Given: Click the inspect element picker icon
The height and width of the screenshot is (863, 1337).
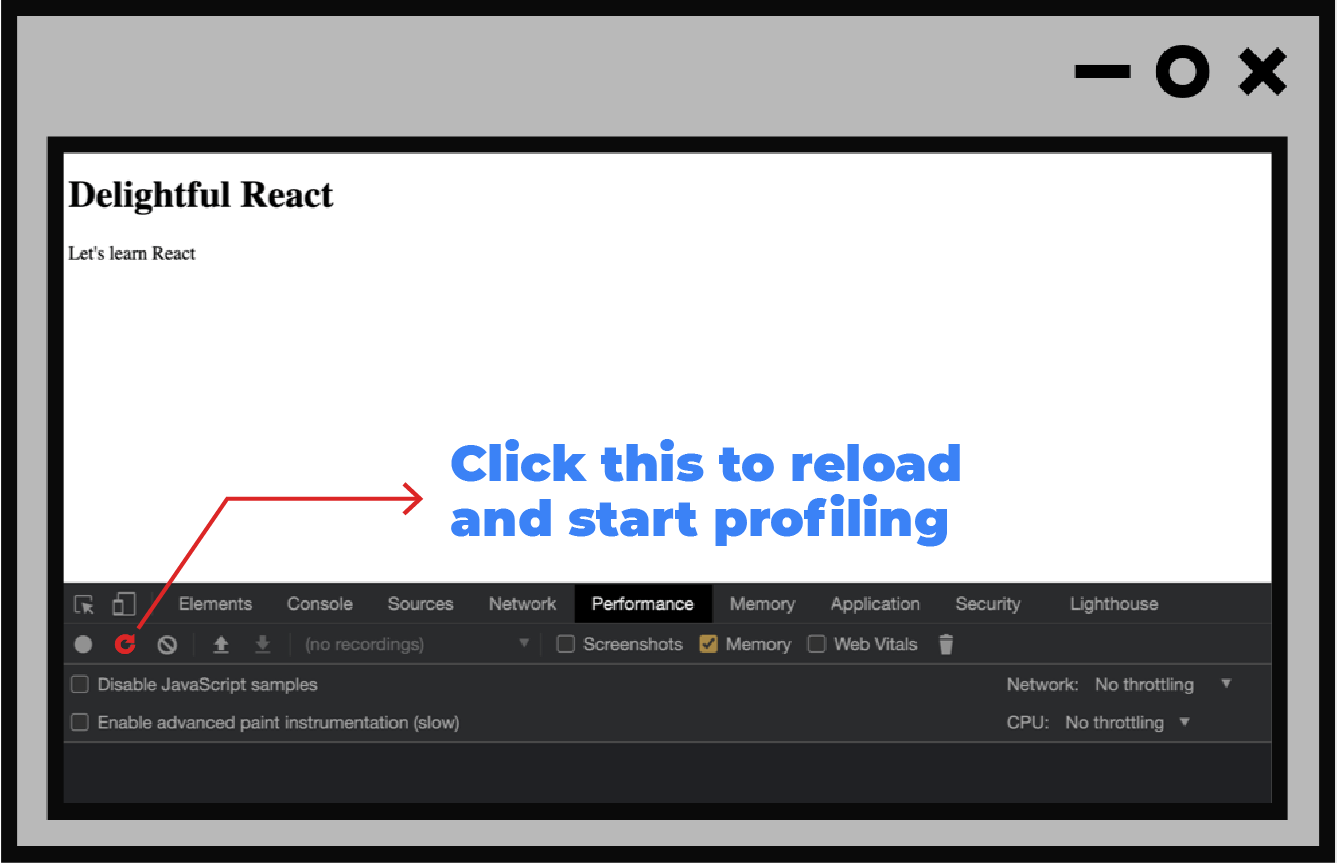Looking at the screenshot, I should tap(84, 604).
